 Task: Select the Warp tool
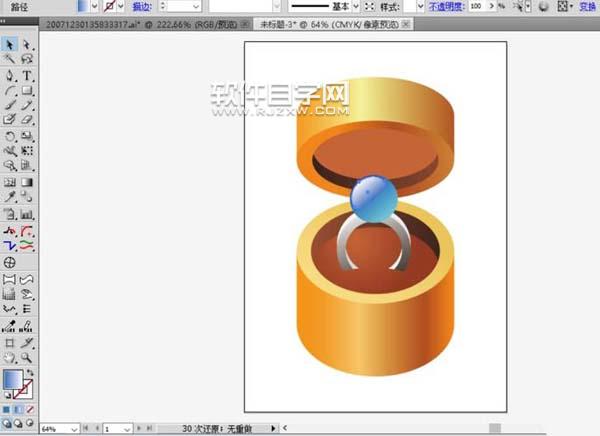click(10, 151)
